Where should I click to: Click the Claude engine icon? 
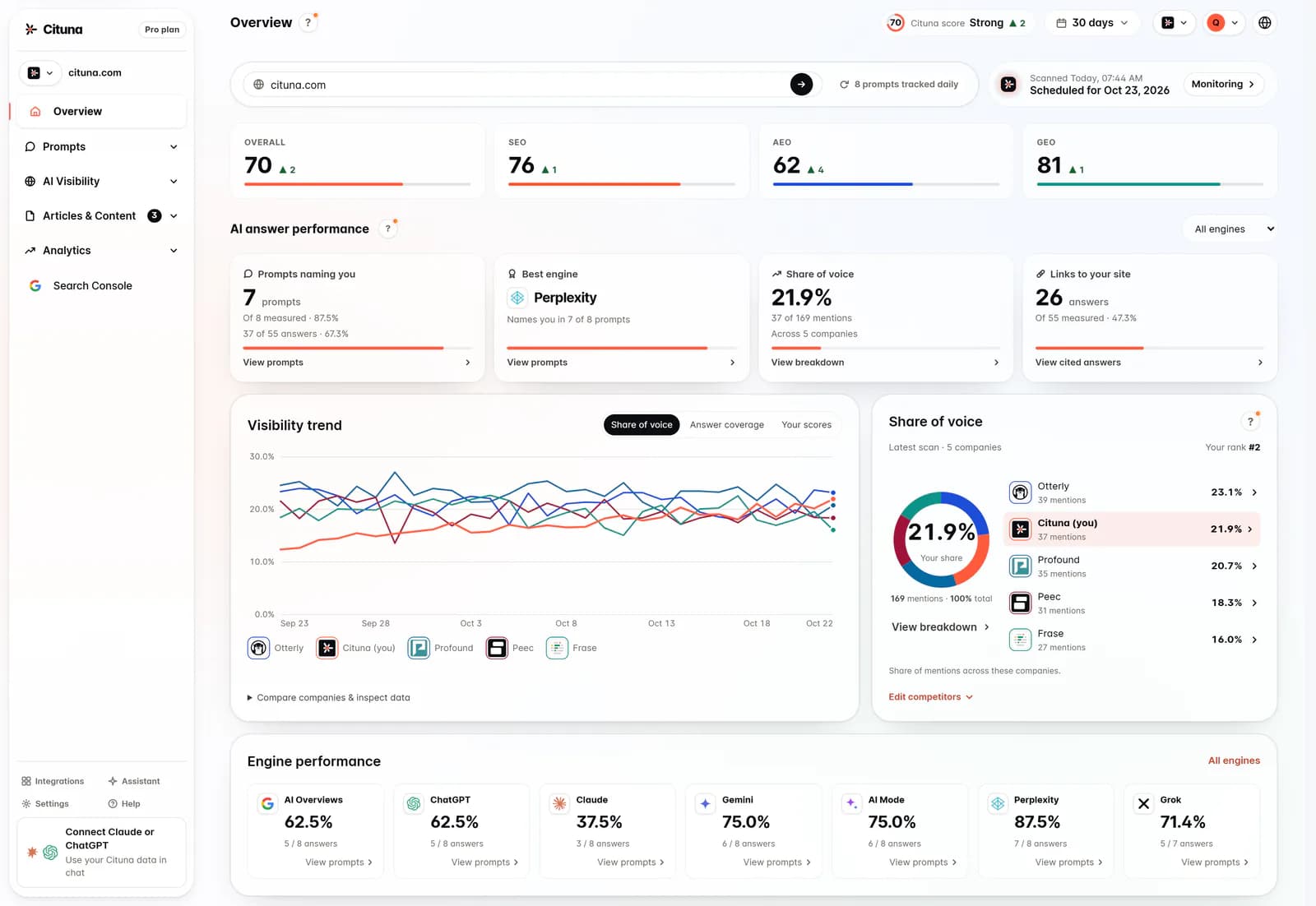click(559, 804)
